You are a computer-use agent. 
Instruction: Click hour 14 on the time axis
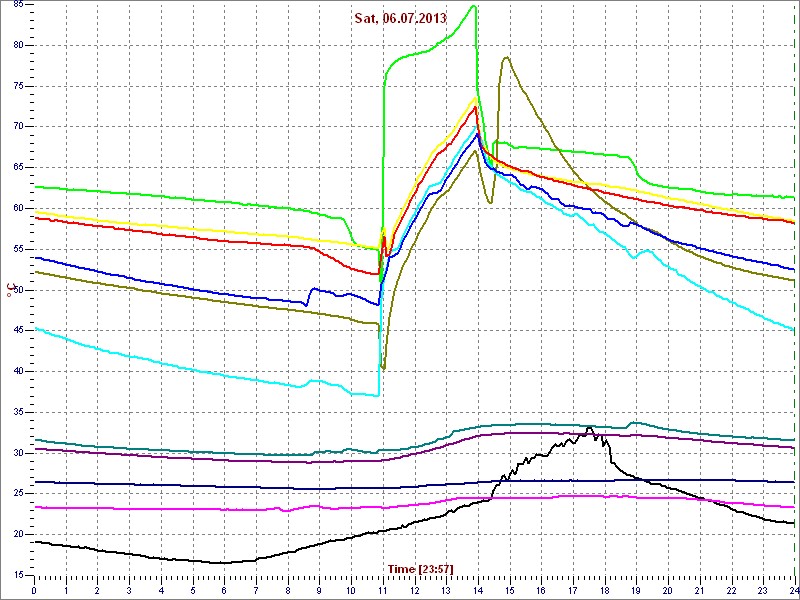click(478, 590)
